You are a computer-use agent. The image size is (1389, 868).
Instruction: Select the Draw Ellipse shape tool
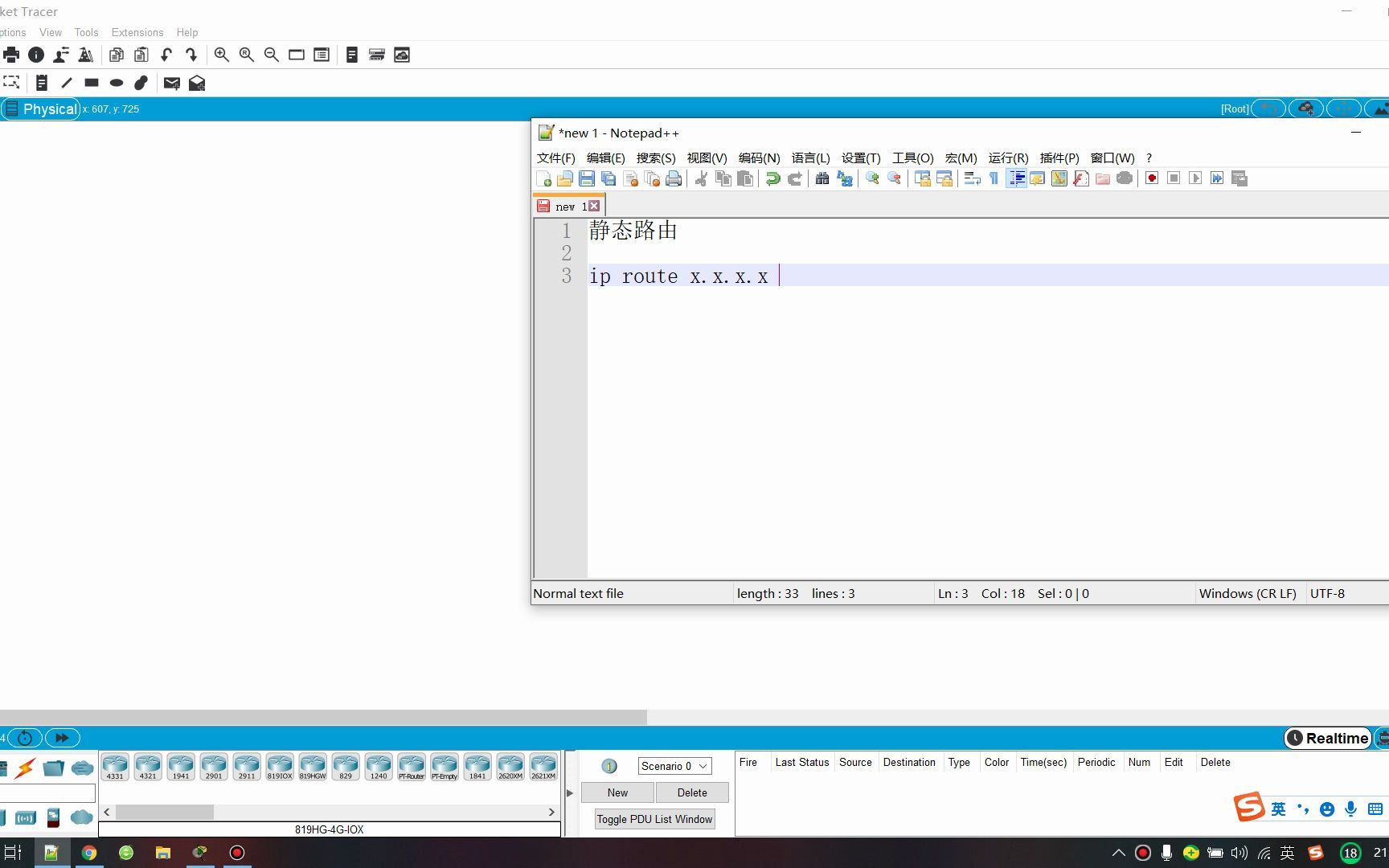pyautogui.click(x=116, y=83)
